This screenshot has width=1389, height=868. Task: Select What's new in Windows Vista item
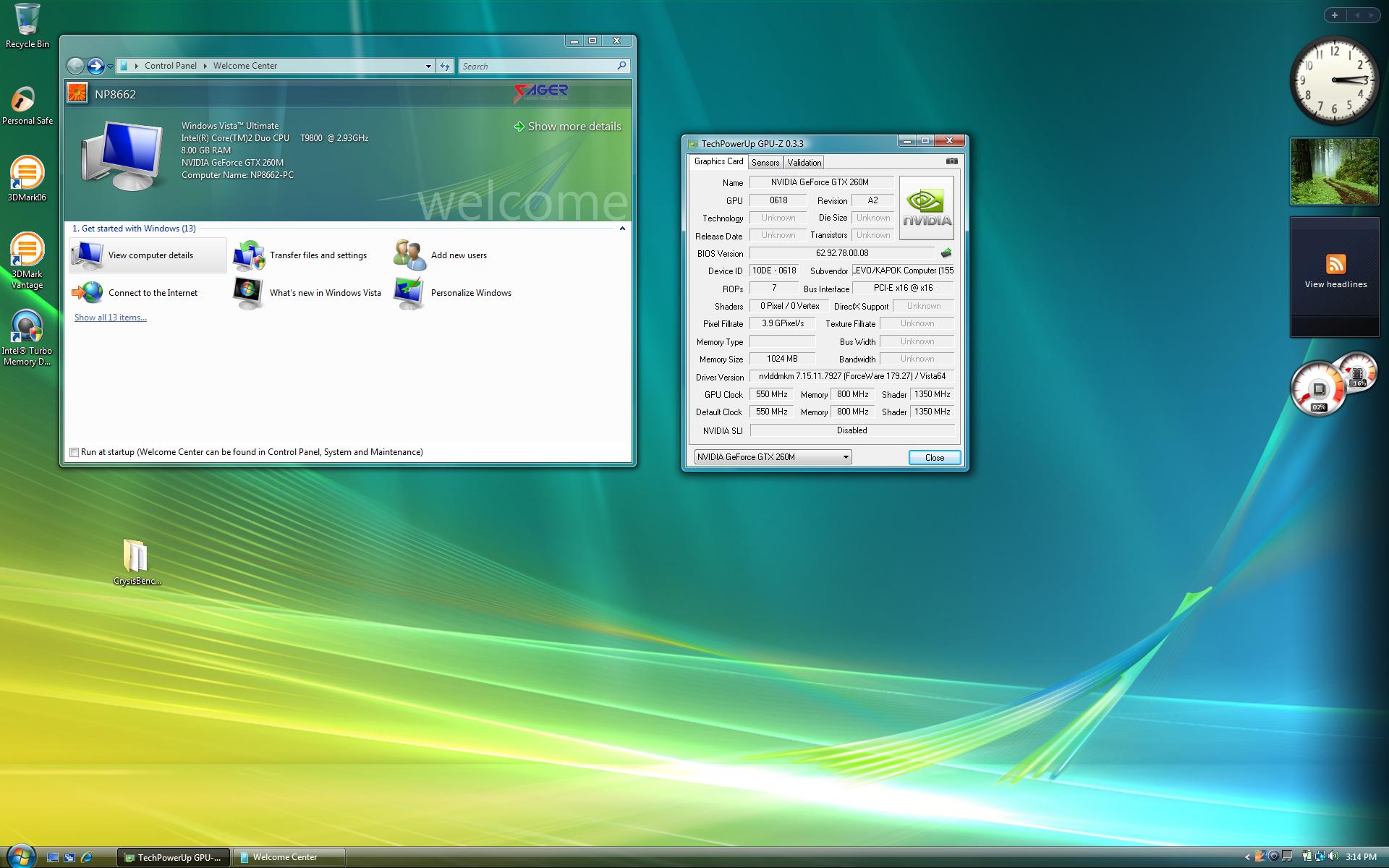point(307,293)
